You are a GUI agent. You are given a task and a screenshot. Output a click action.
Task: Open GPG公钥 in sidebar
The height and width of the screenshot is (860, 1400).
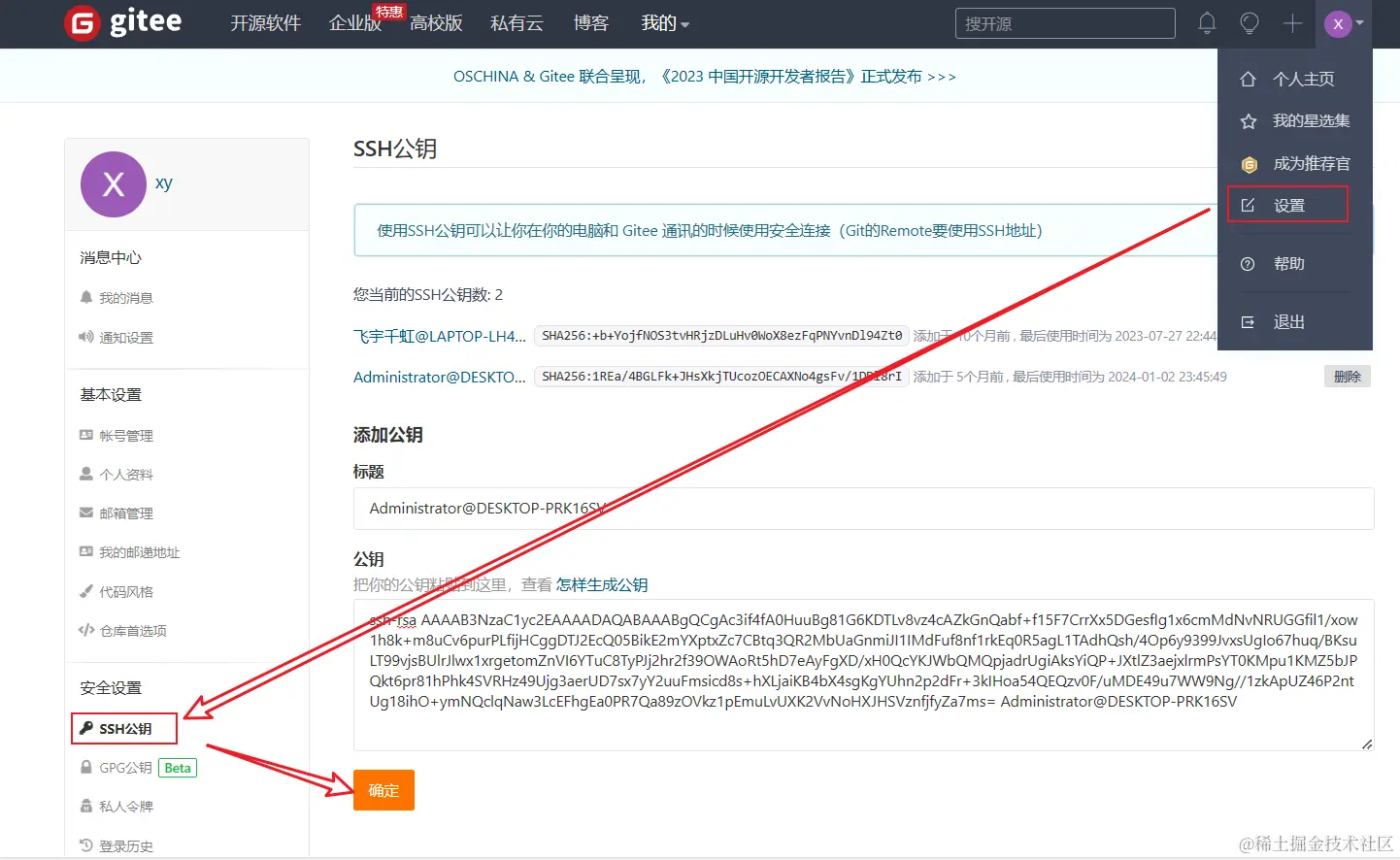pyautogui.click(x=125, y=768)
